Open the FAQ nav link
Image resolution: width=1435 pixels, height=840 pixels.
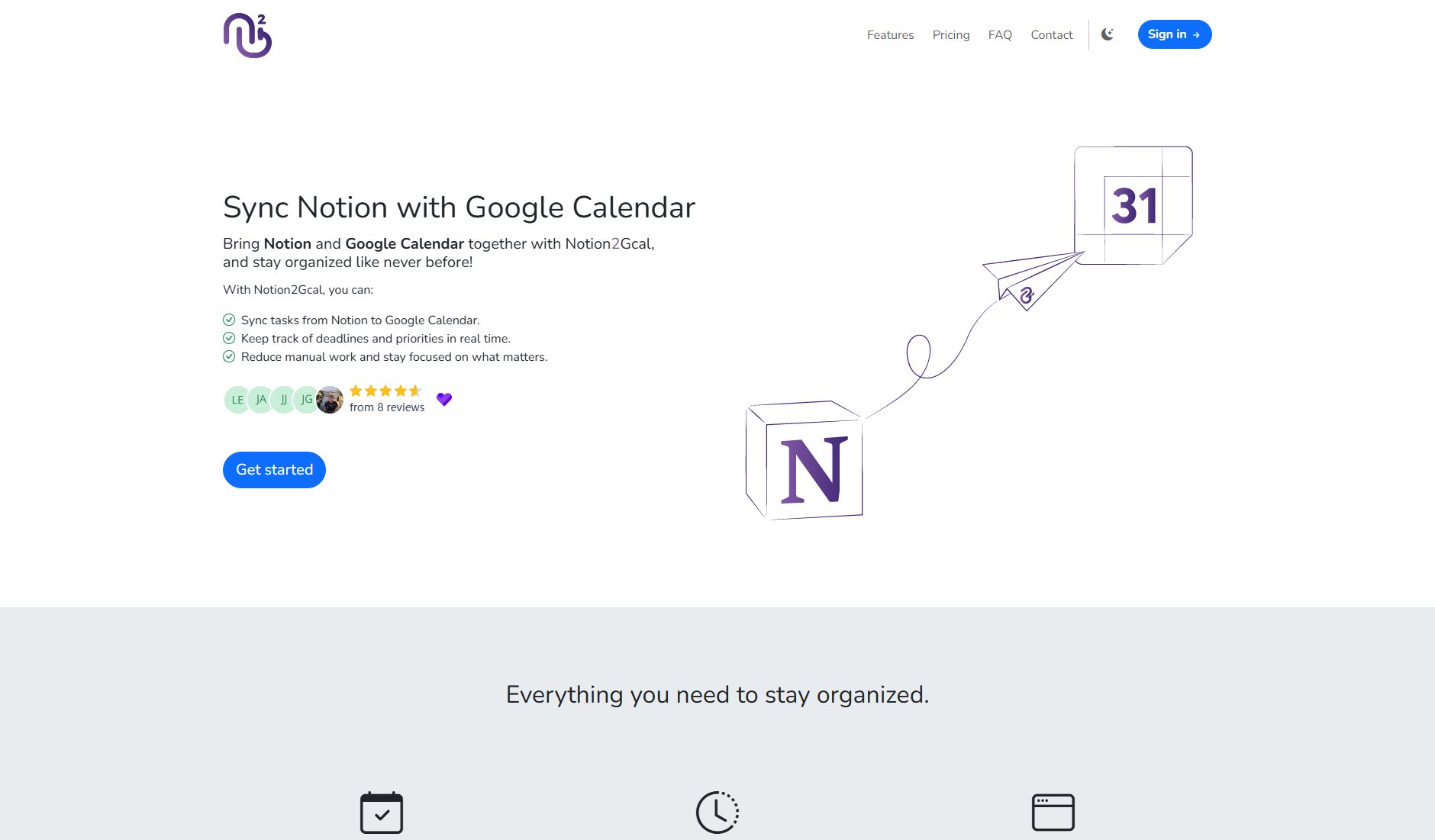click(x=1000, y=35)
